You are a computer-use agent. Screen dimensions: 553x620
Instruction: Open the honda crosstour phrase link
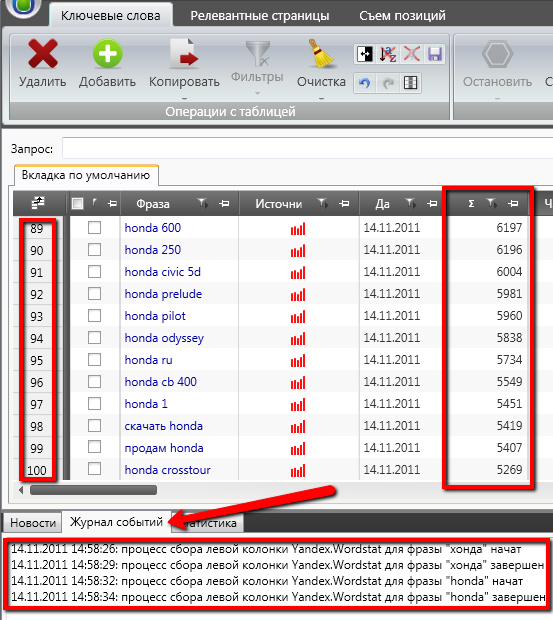tap(168, 470)
